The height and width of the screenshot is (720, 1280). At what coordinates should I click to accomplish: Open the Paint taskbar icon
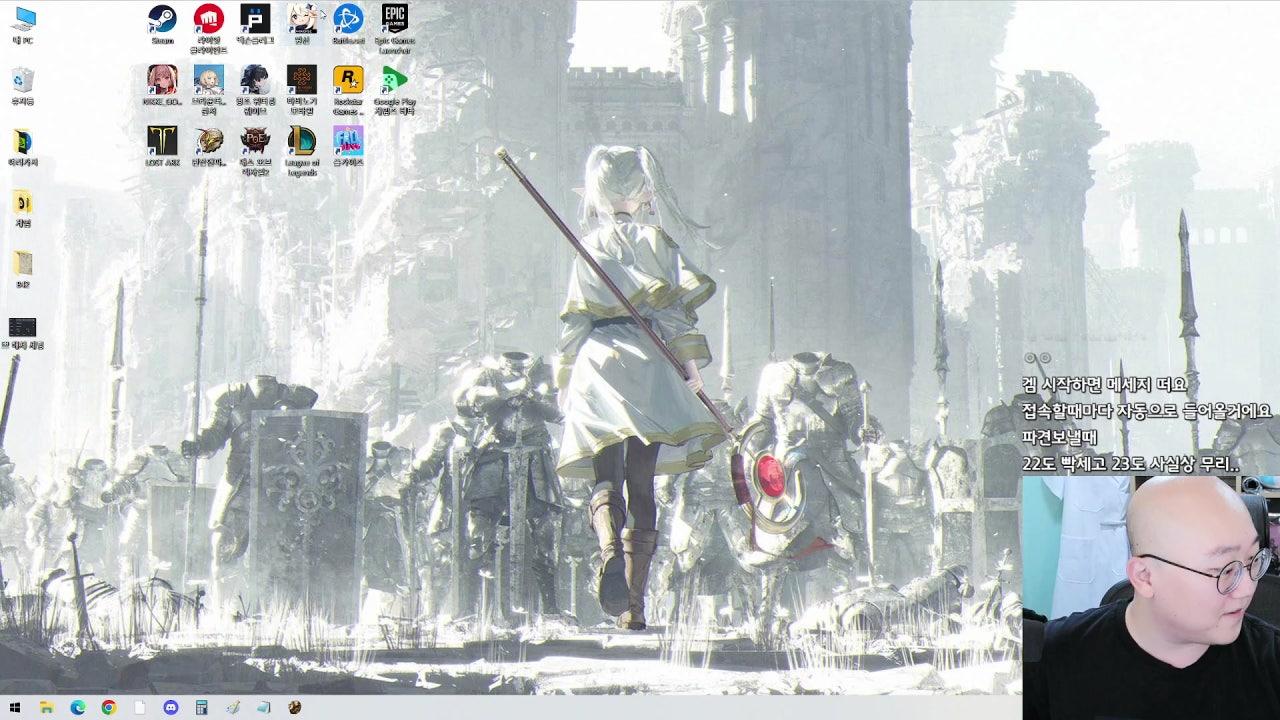233,707
